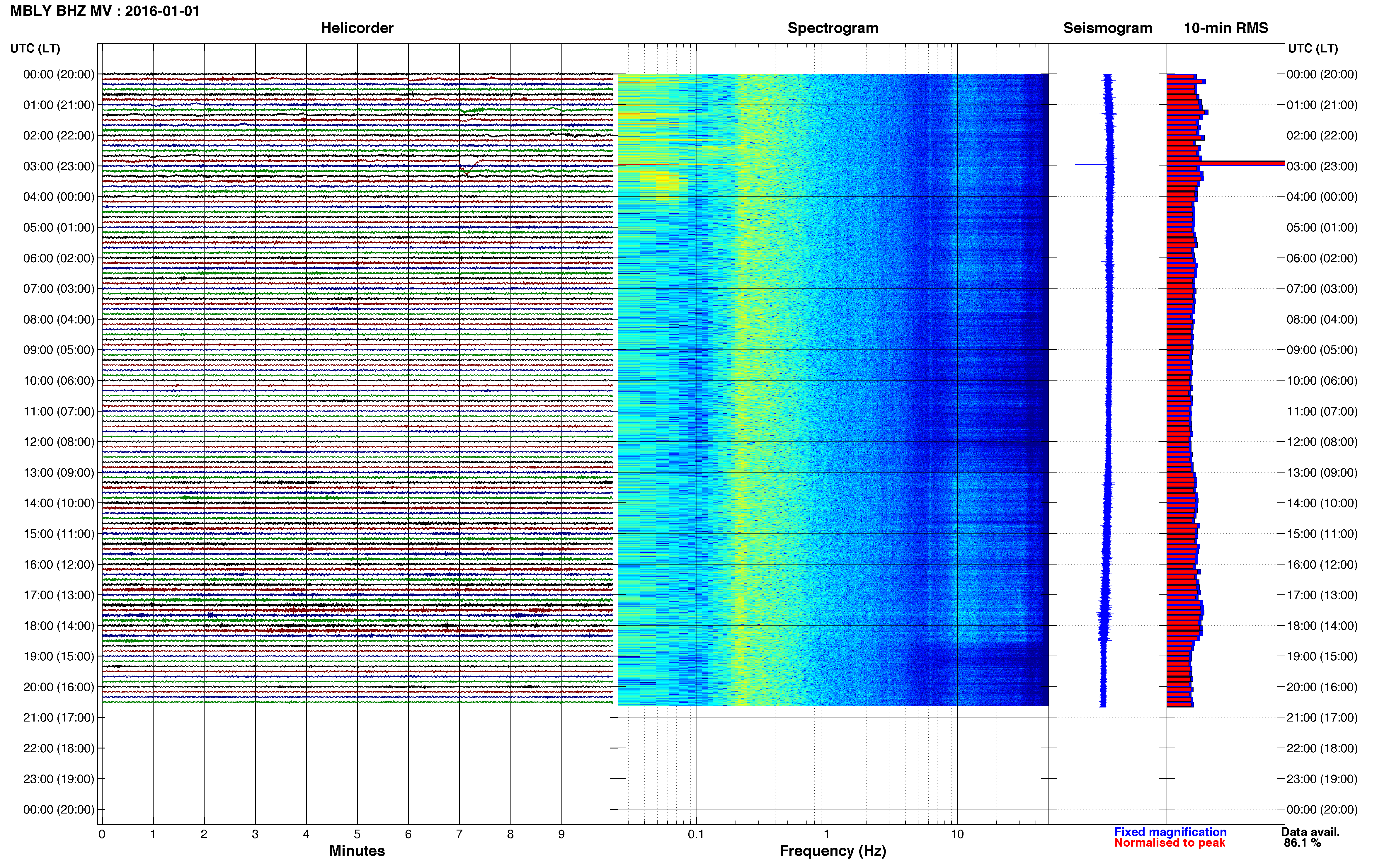Screen dimensions: 1389x868
Task: Click helicorder-side time label "04:00 (00:00)"
Action: click(59, 197)
